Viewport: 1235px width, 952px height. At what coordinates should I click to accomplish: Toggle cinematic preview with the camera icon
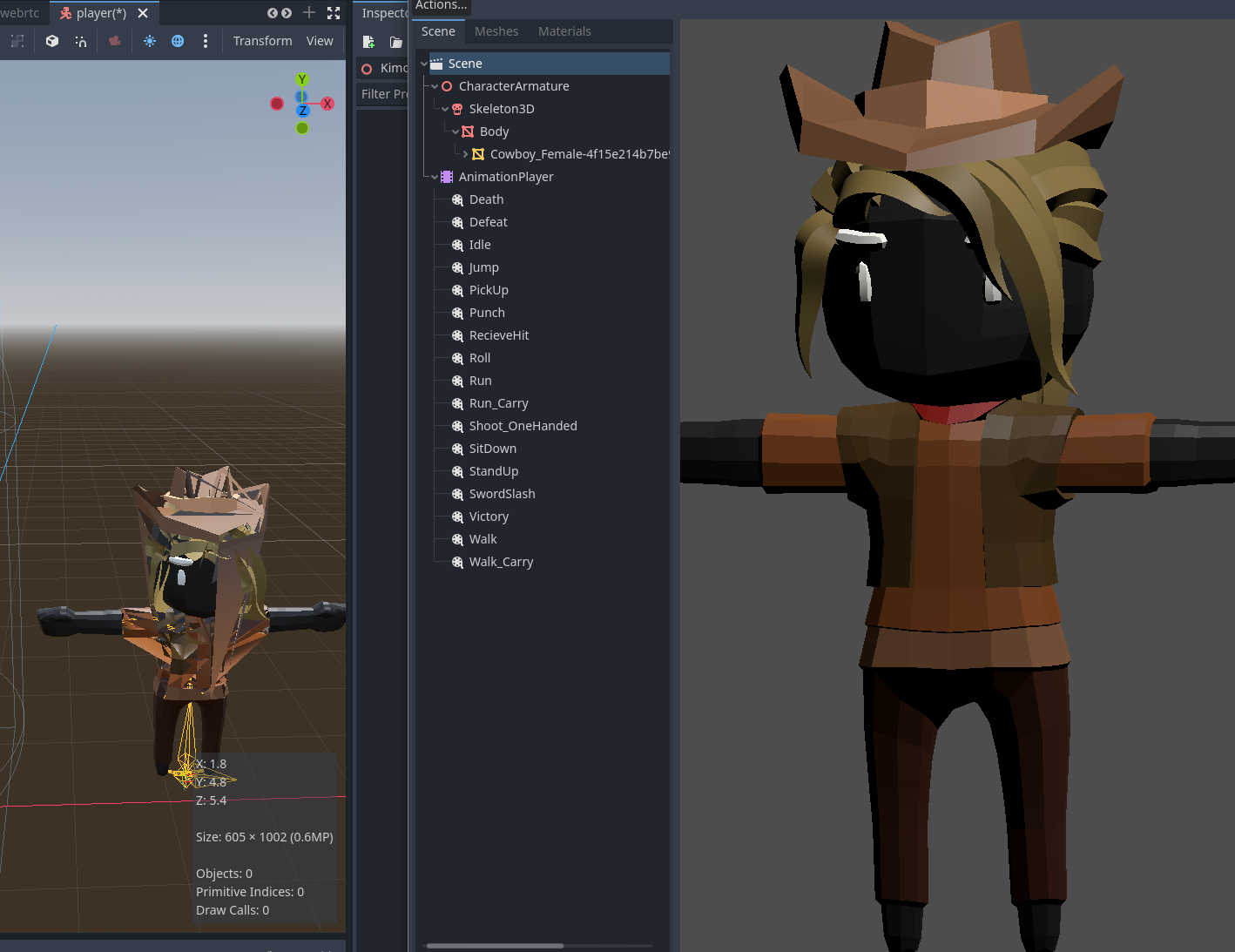(x=114, y=41)
